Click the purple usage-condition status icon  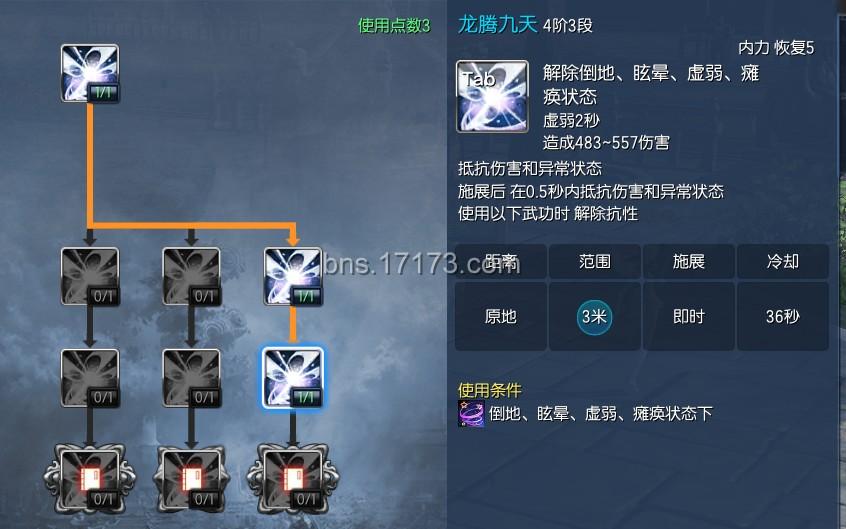tap(470, 413)
